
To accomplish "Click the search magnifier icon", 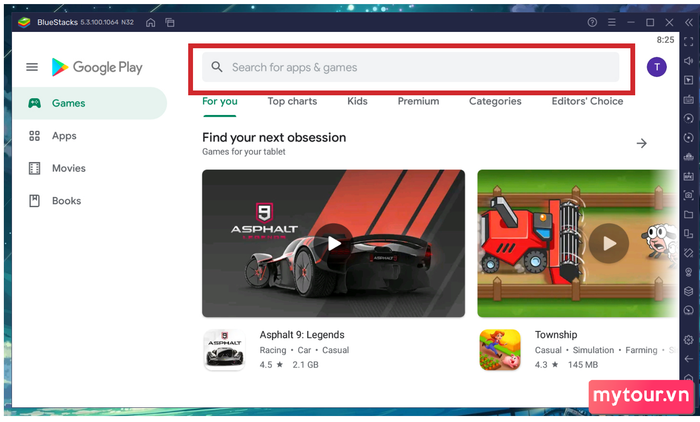I will 217,67.
